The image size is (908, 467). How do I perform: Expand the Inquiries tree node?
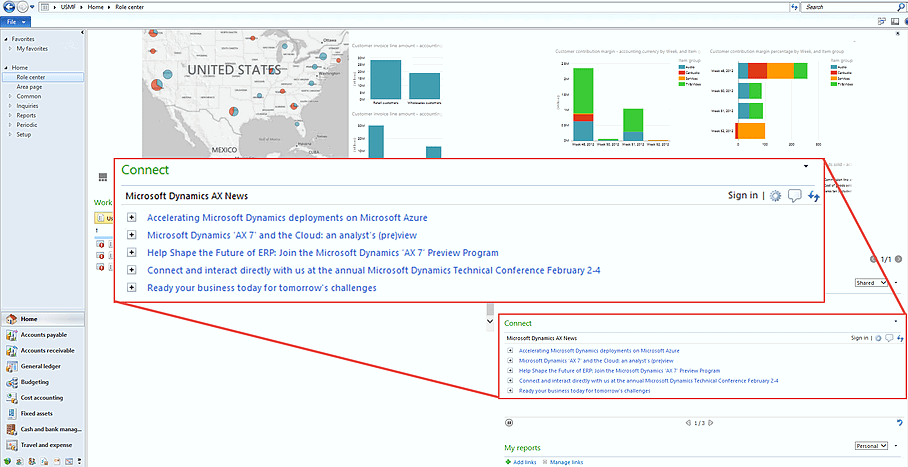coord(10,106)
